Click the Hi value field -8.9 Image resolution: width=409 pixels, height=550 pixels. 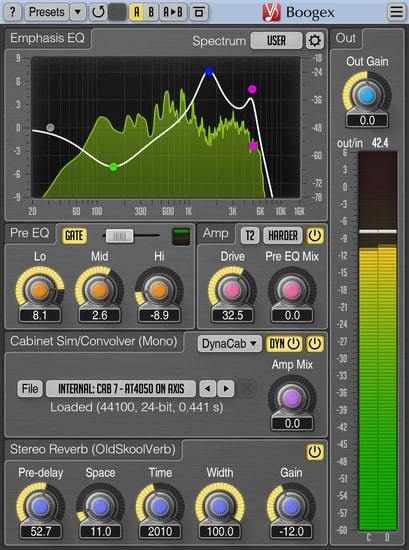(x=159, y=315)
